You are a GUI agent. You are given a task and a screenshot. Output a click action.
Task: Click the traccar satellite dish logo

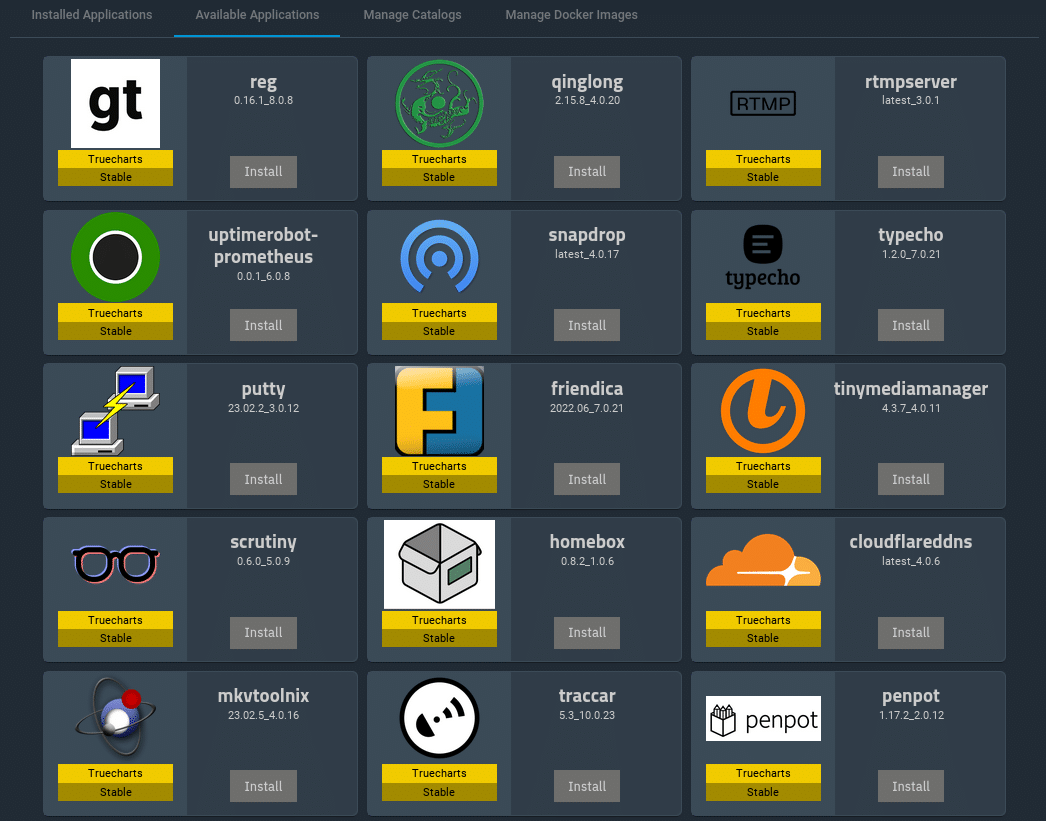[x=439, y=718]
